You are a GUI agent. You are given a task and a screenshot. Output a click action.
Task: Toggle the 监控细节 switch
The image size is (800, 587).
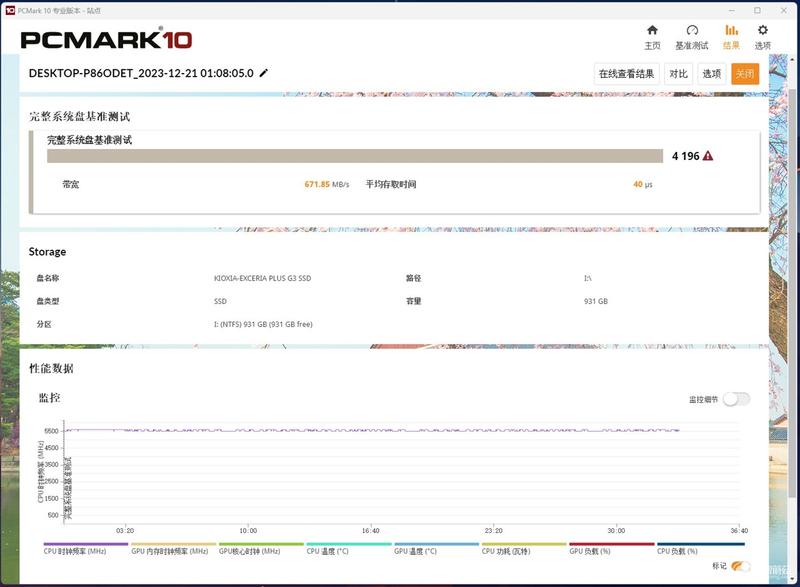(736, 399)
